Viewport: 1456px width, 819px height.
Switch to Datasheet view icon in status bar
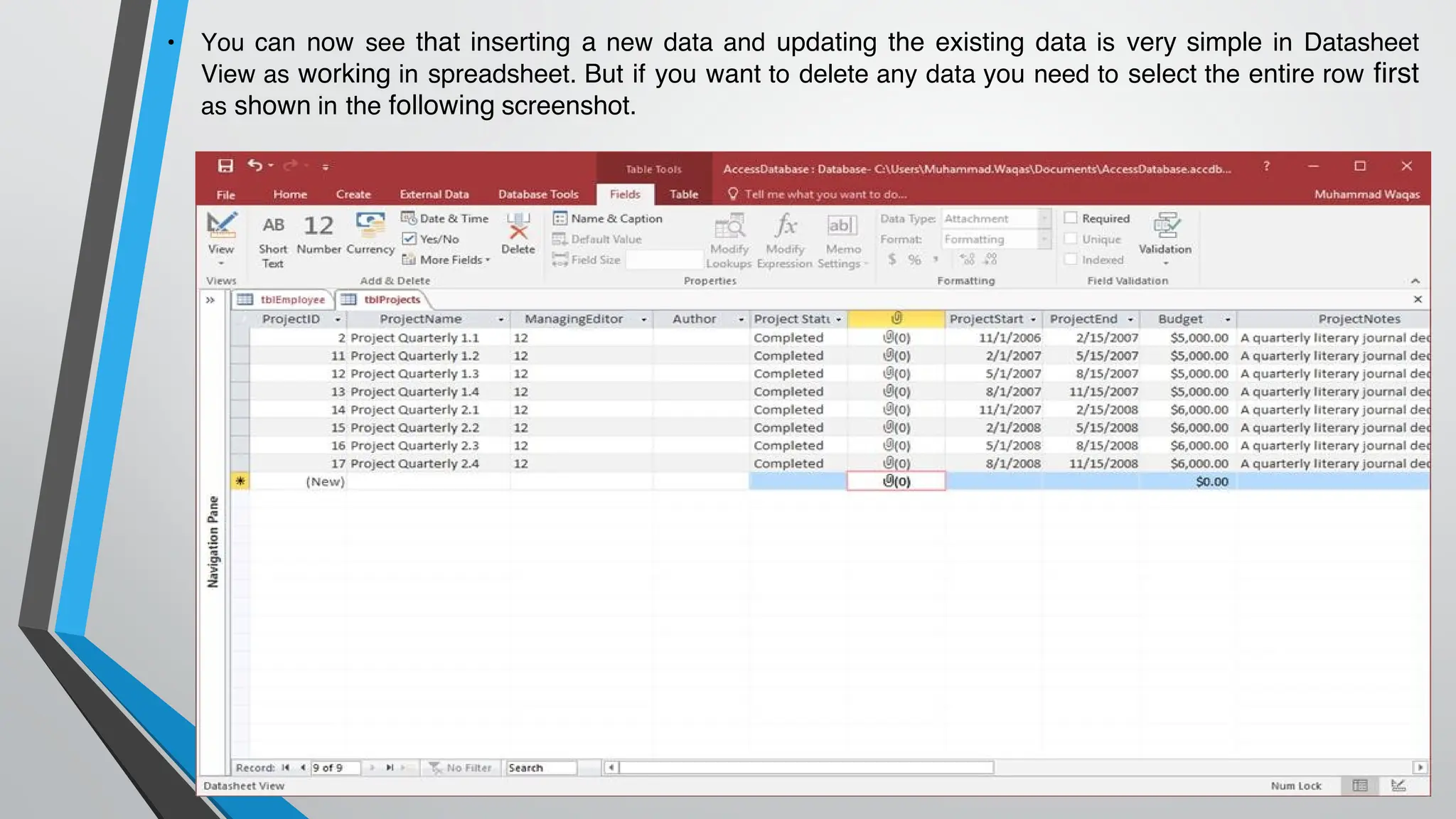[x=1360, y=785]
